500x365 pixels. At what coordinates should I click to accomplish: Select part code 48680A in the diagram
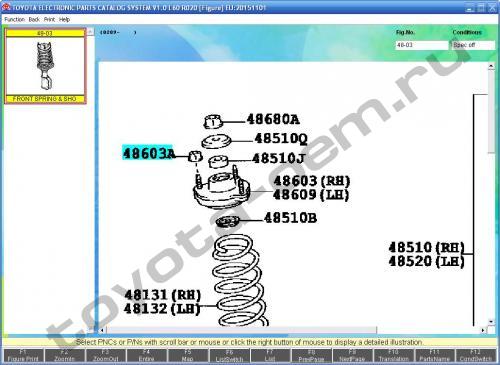tap(273, 119)
